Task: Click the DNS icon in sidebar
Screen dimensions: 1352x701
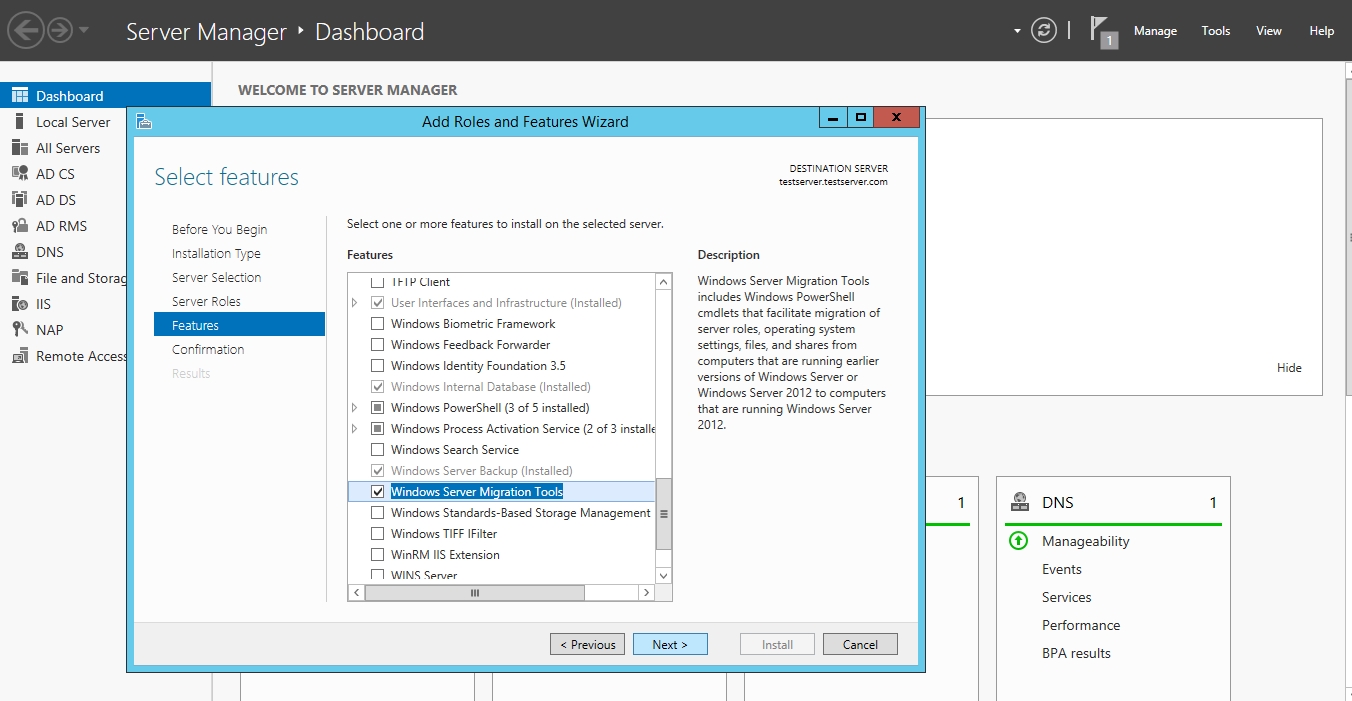Action: tap(20, 252)
